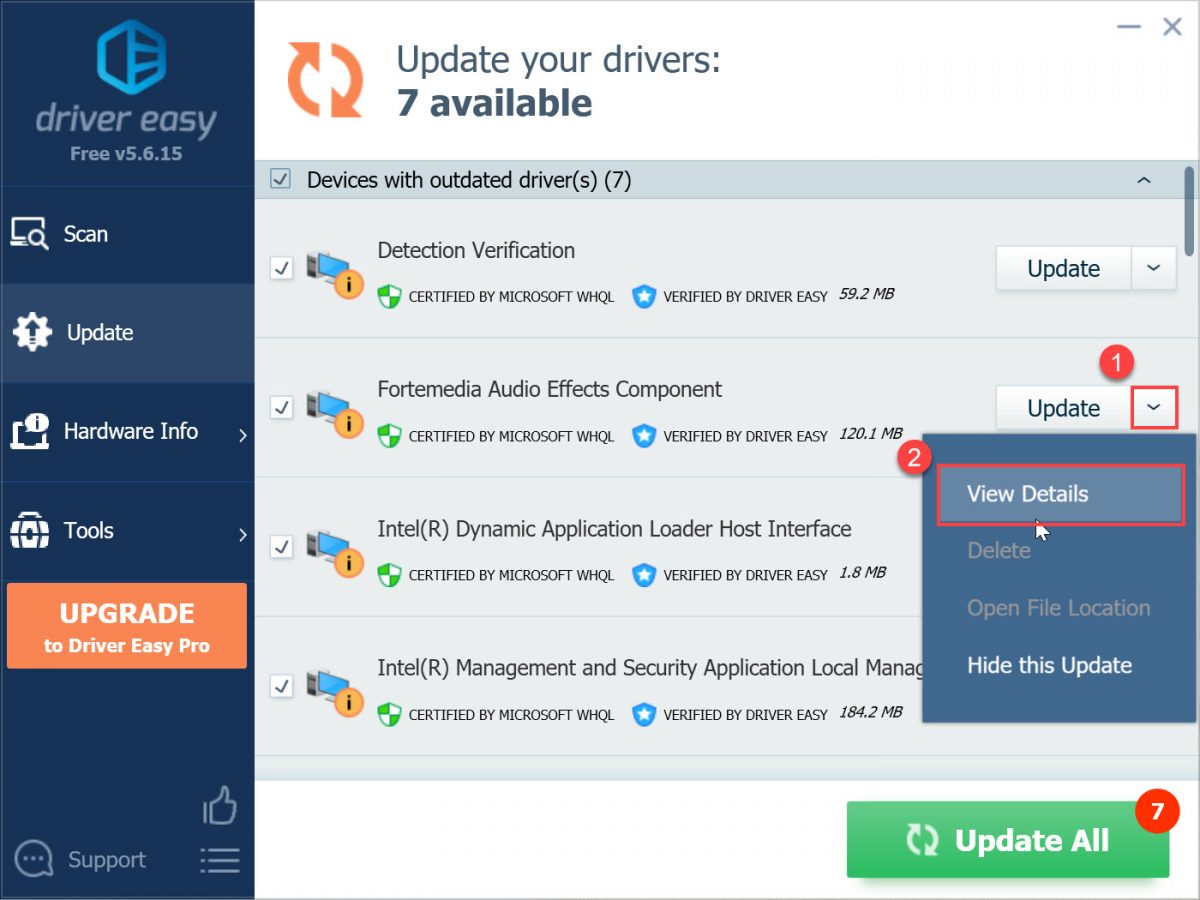Image resolution: width=1200 pixels, height=900 pixels.
Task: Click the Detection Verification device icon
Action: pyautogui.click(x=333, y=274)
